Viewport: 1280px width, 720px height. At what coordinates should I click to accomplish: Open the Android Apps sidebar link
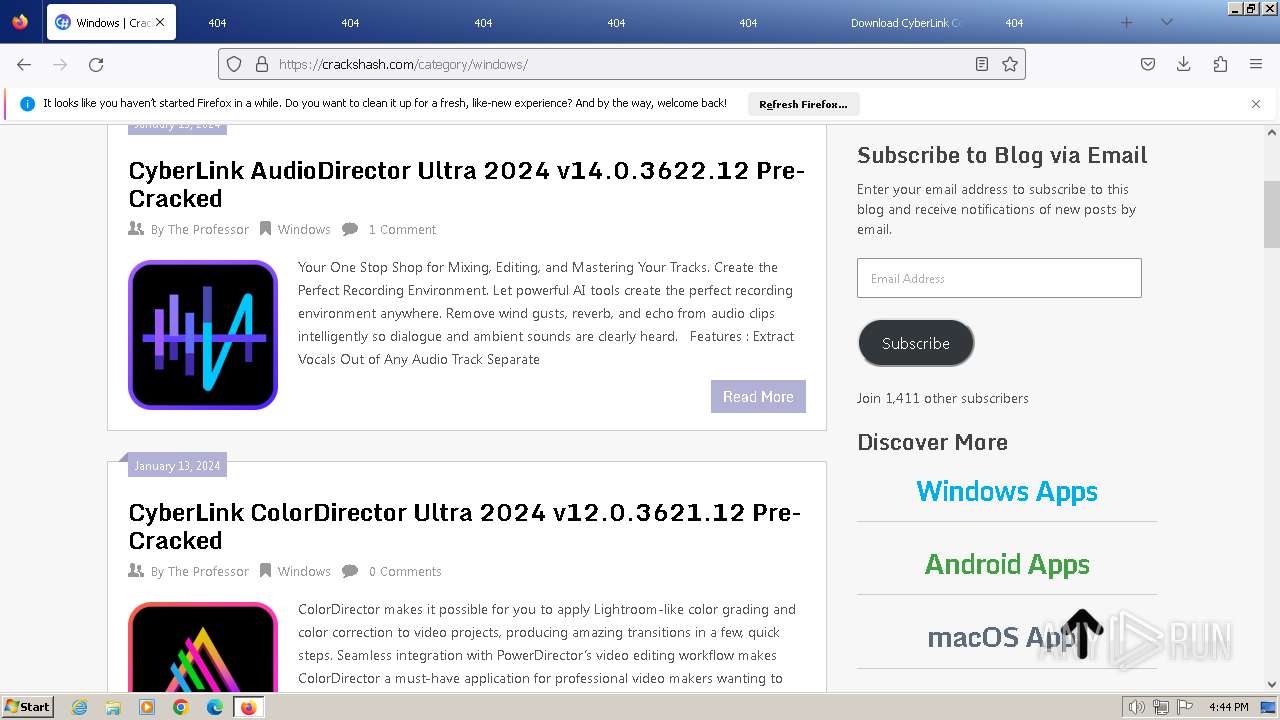pyautogui.click(x=1007, y=564)
